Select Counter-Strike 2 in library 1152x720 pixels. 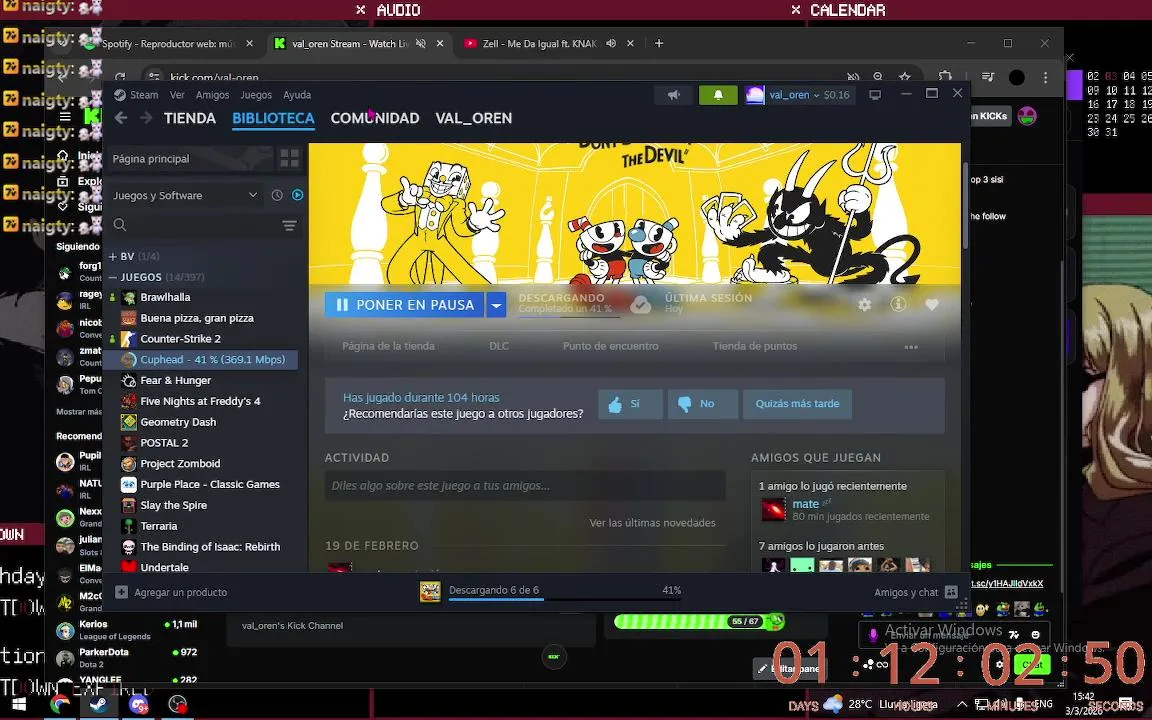pos(180,339)
